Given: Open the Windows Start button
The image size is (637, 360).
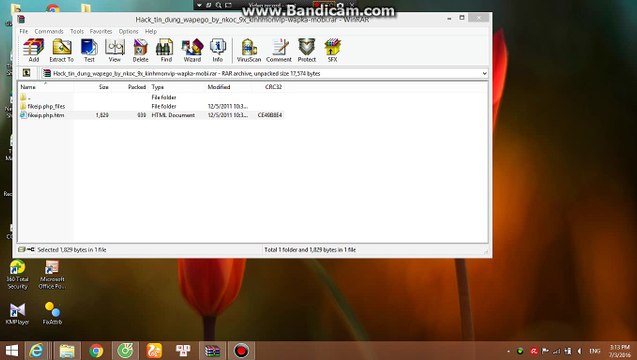Looking at the screenshot, I should pos(12,351).
